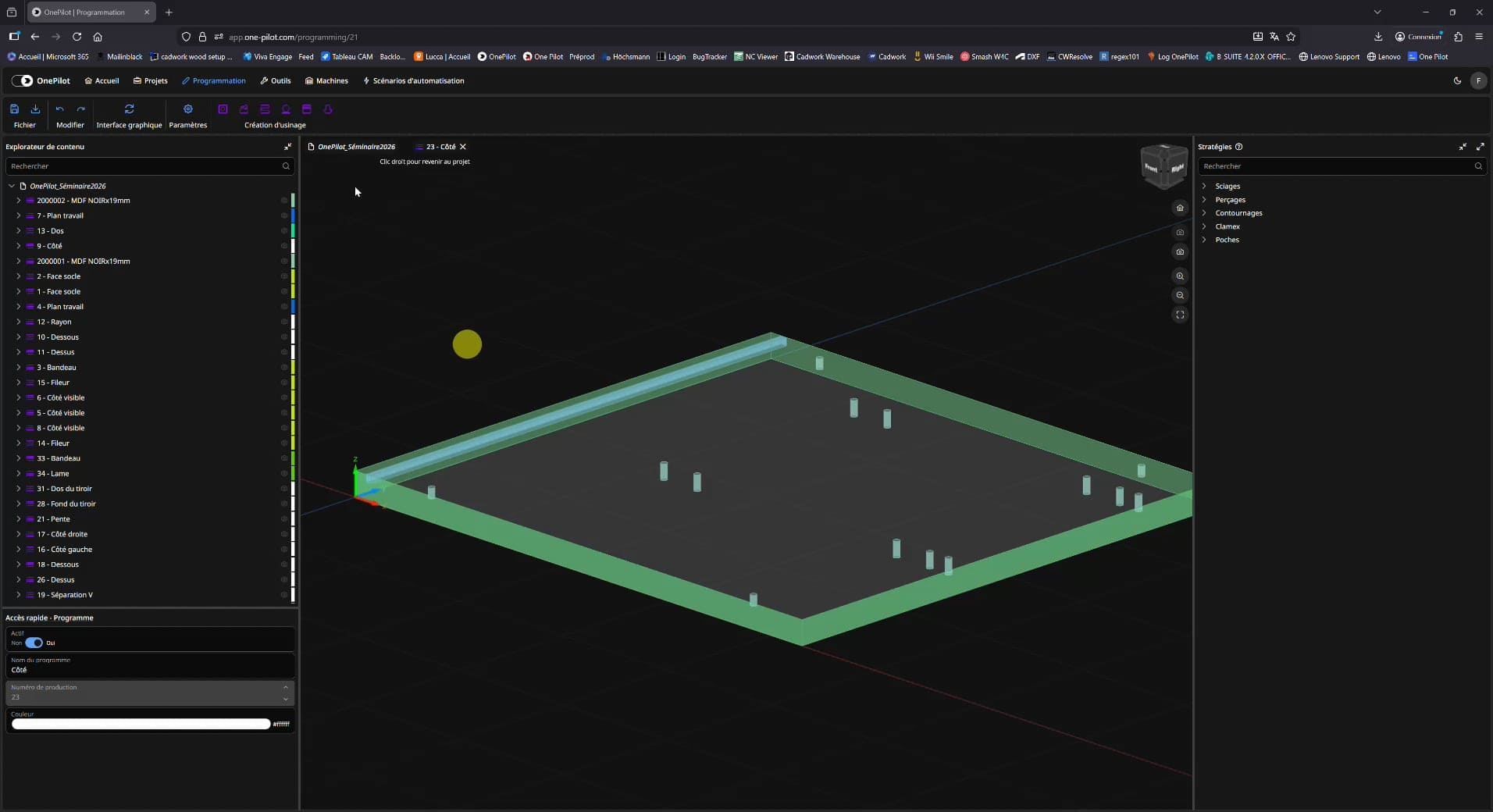Open the Accueil menu

102,80
